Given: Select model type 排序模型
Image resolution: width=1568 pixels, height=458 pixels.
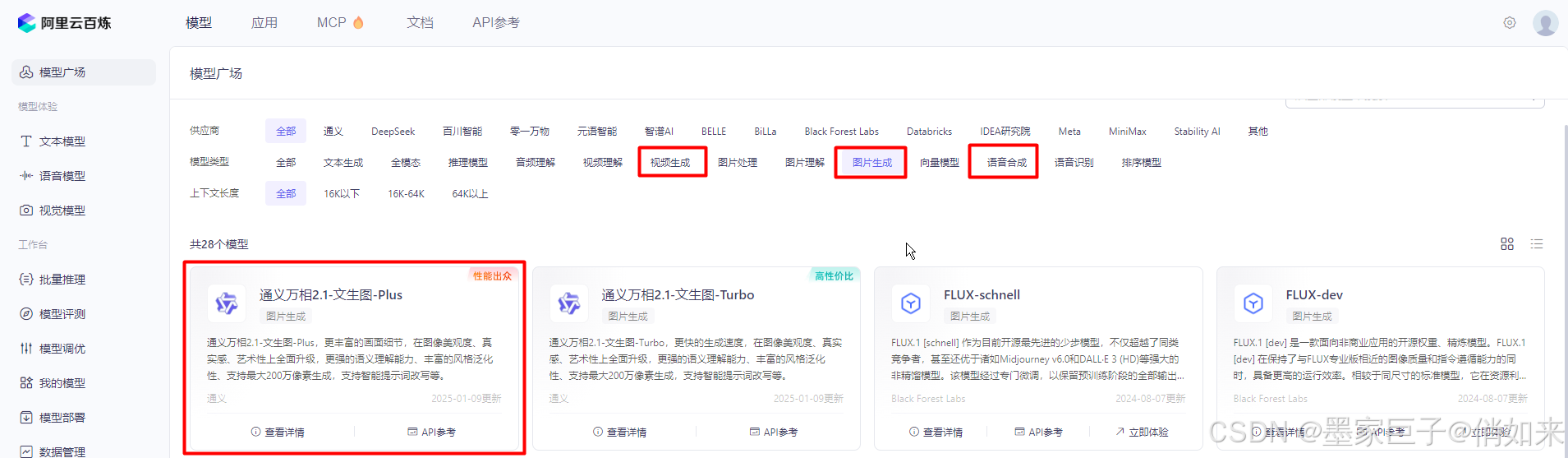Looking at the screenshot, I should [1142, 163].
